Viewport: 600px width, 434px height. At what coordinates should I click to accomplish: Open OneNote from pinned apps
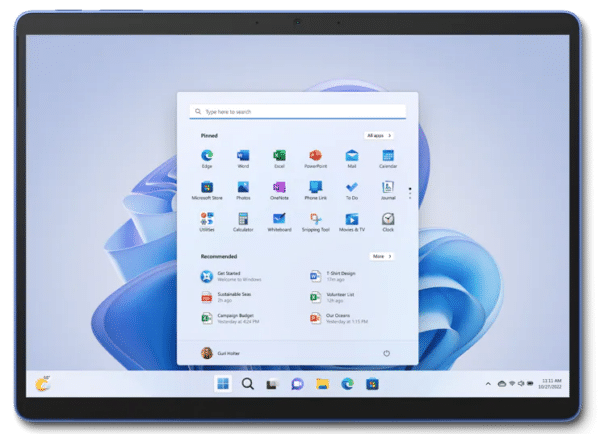279,190
